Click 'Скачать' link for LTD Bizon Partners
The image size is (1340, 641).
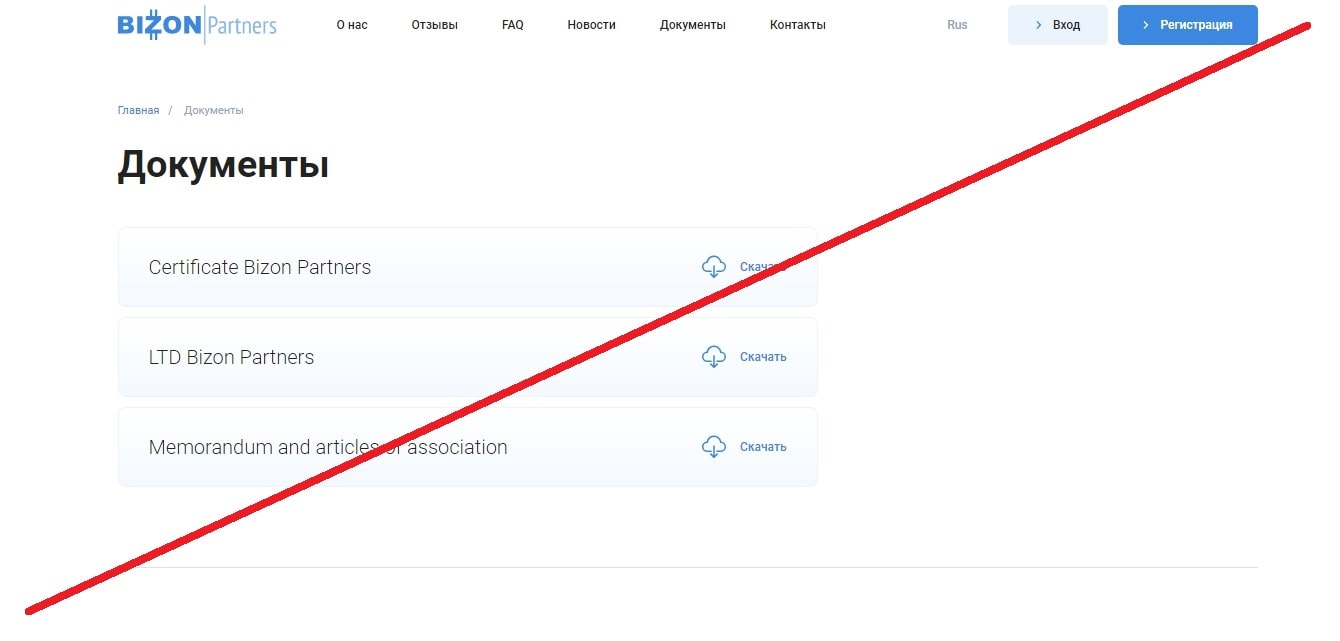(763, 357)
